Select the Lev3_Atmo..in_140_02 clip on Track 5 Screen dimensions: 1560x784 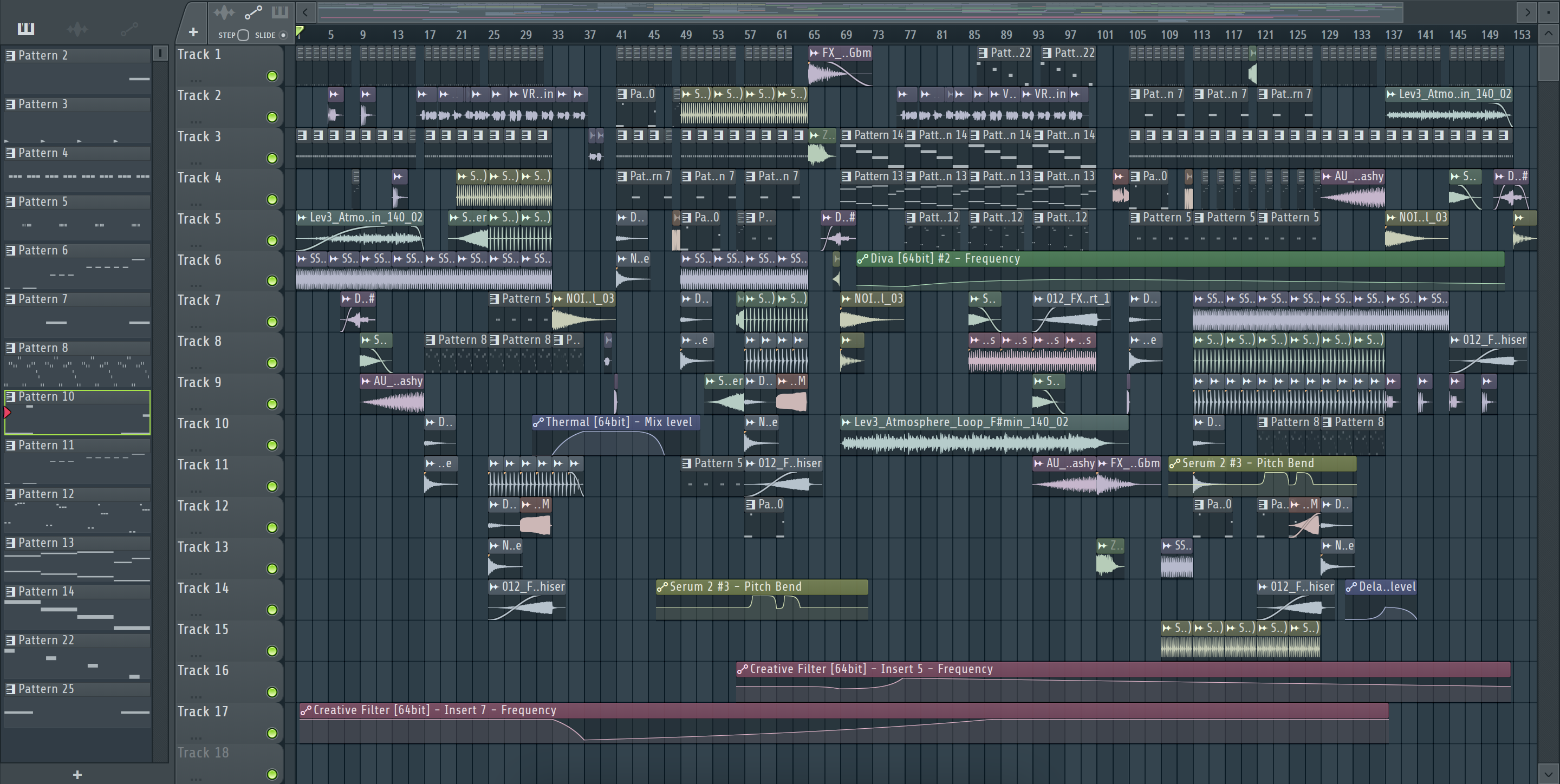pyautogui.click(x=360, y=230)
